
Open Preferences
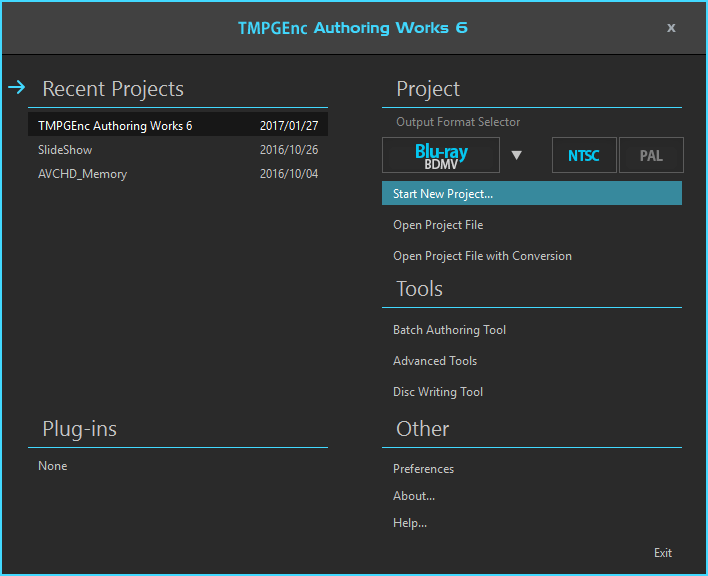pyautogui.click(x=424, y=469)
